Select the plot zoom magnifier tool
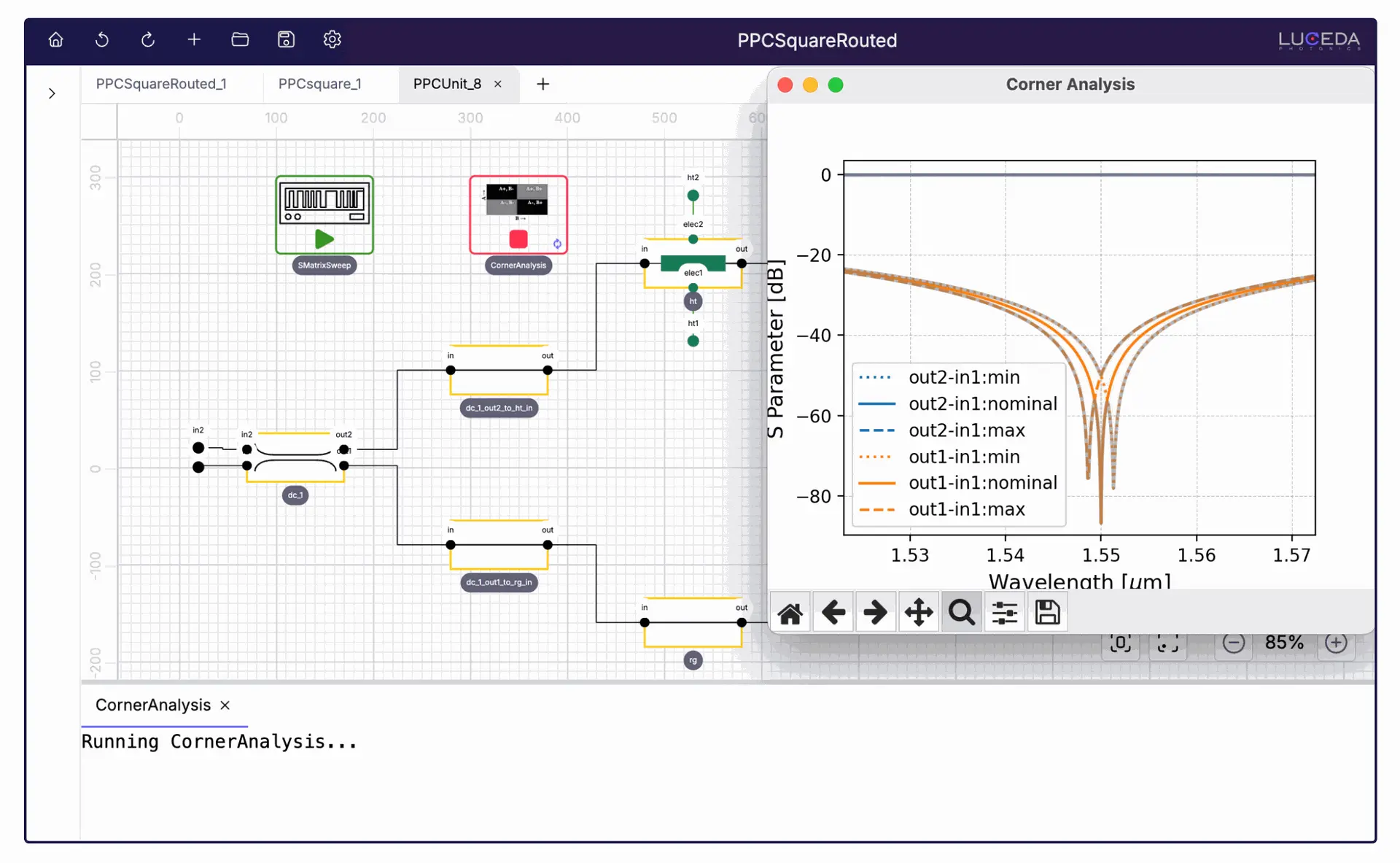This screenshot has height=863, width=1400. (x=961, y=613)
